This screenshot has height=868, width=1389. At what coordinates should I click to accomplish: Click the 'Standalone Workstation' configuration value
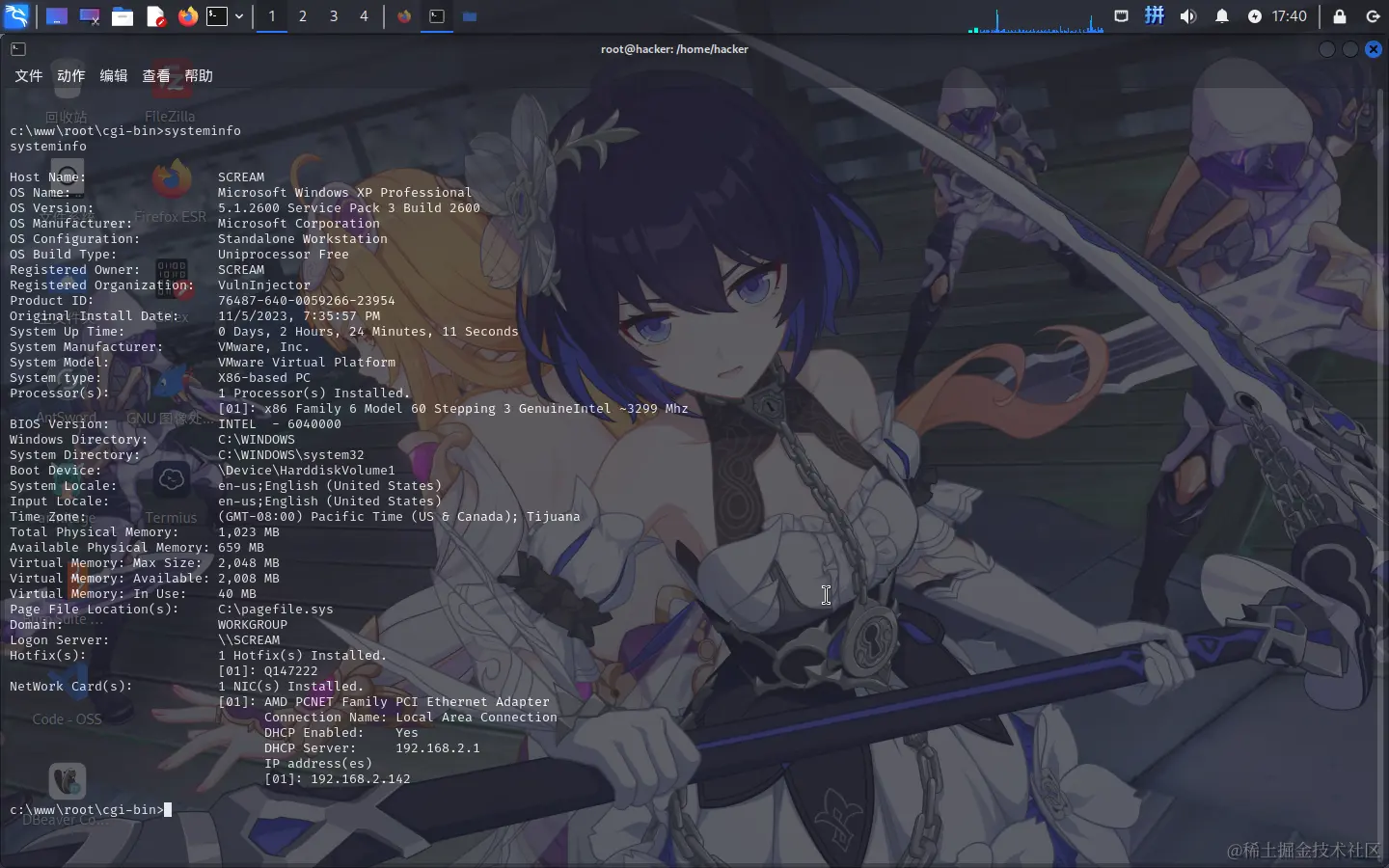303,239
